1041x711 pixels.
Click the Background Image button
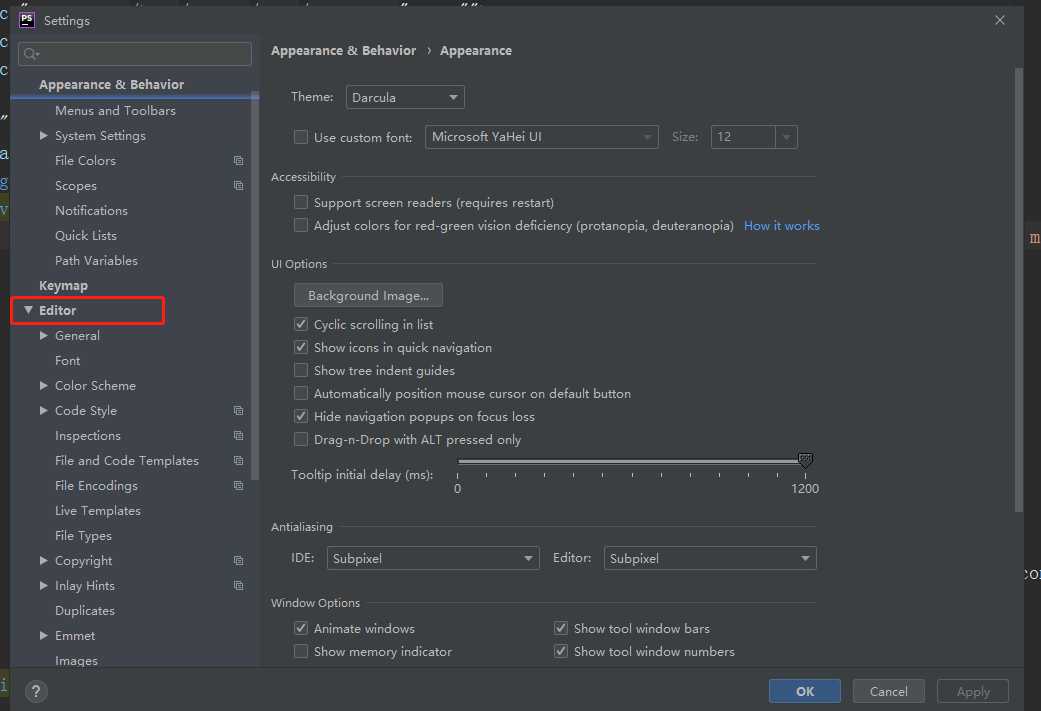click(368, 296)
